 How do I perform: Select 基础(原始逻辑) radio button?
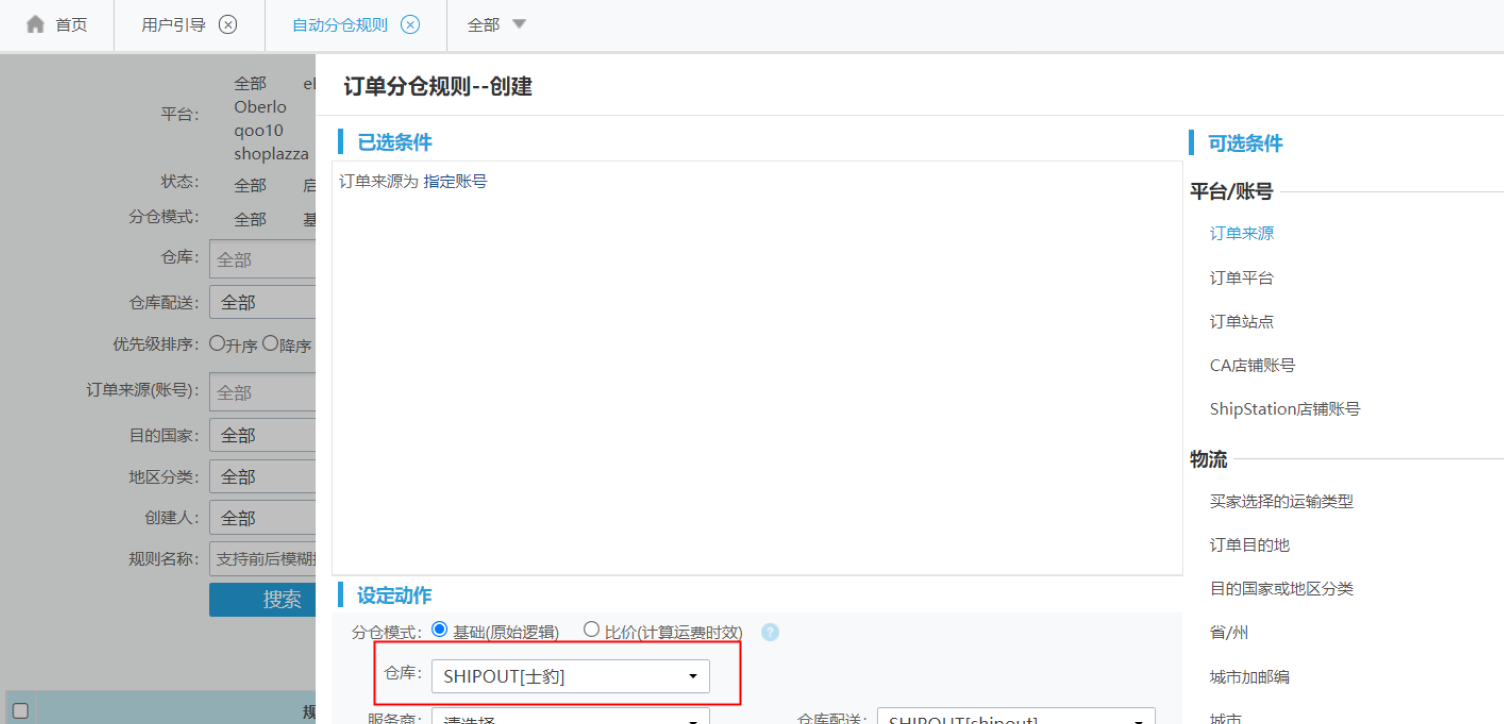[439, 630]
